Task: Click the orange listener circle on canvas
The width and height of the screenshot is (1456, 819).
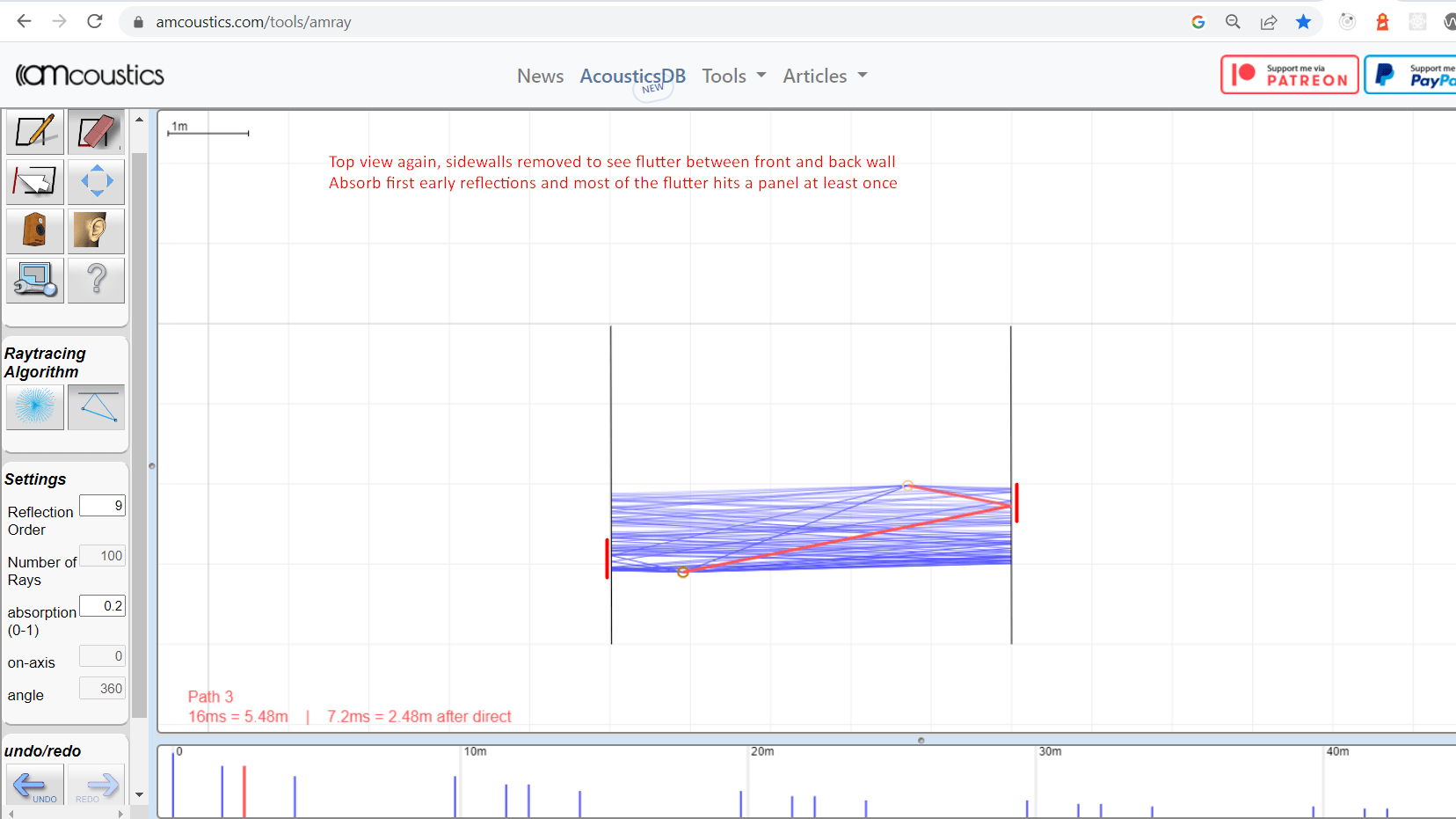Action: (908, 486)
